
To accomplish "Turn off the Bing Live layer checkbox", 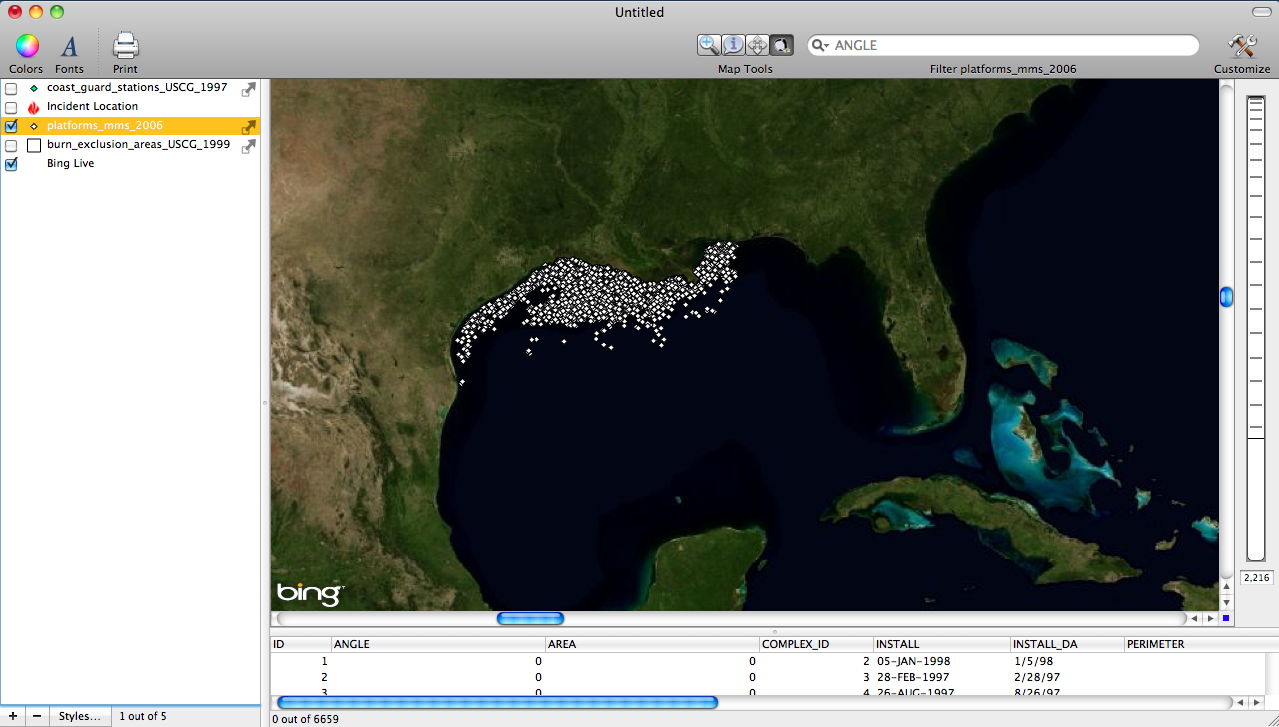I will coord(11,164).
